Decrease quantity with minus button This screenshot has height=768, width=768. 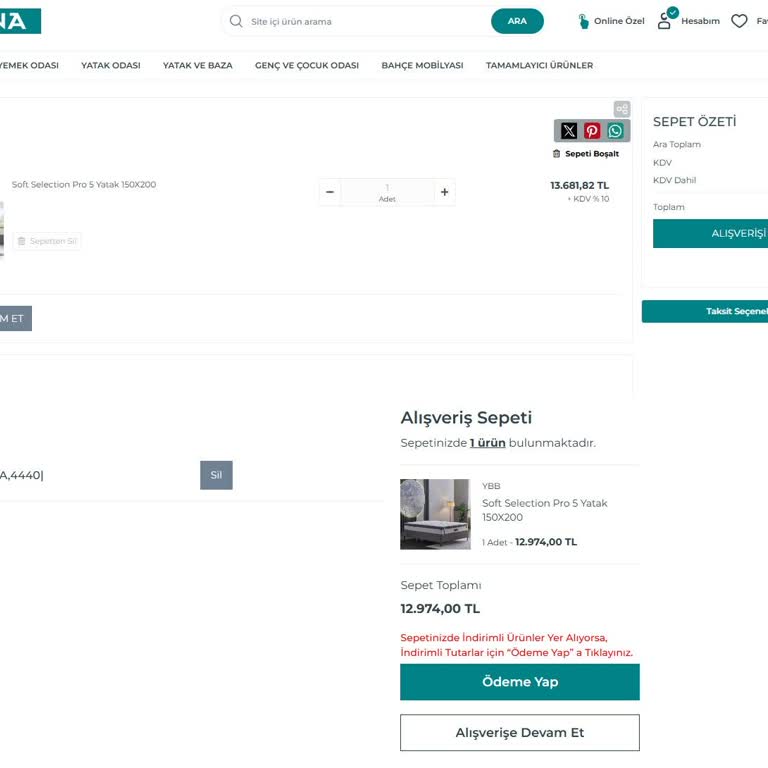pos(330,192)
